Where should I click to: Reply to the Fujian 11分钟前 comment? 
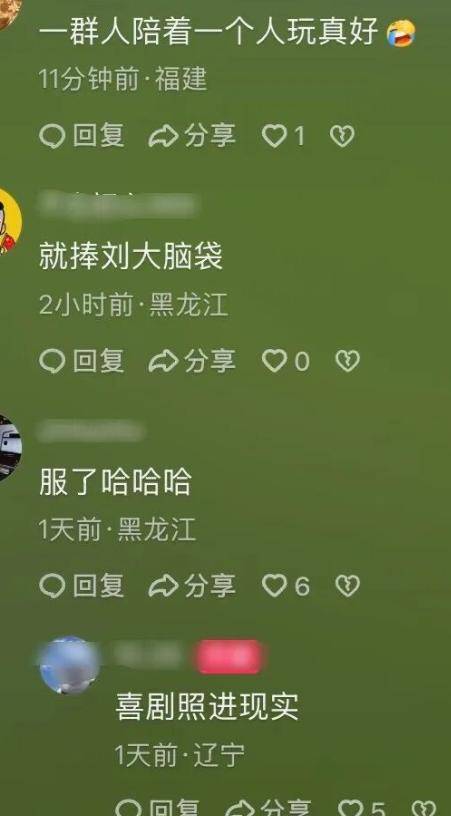[x=82, y=136]
